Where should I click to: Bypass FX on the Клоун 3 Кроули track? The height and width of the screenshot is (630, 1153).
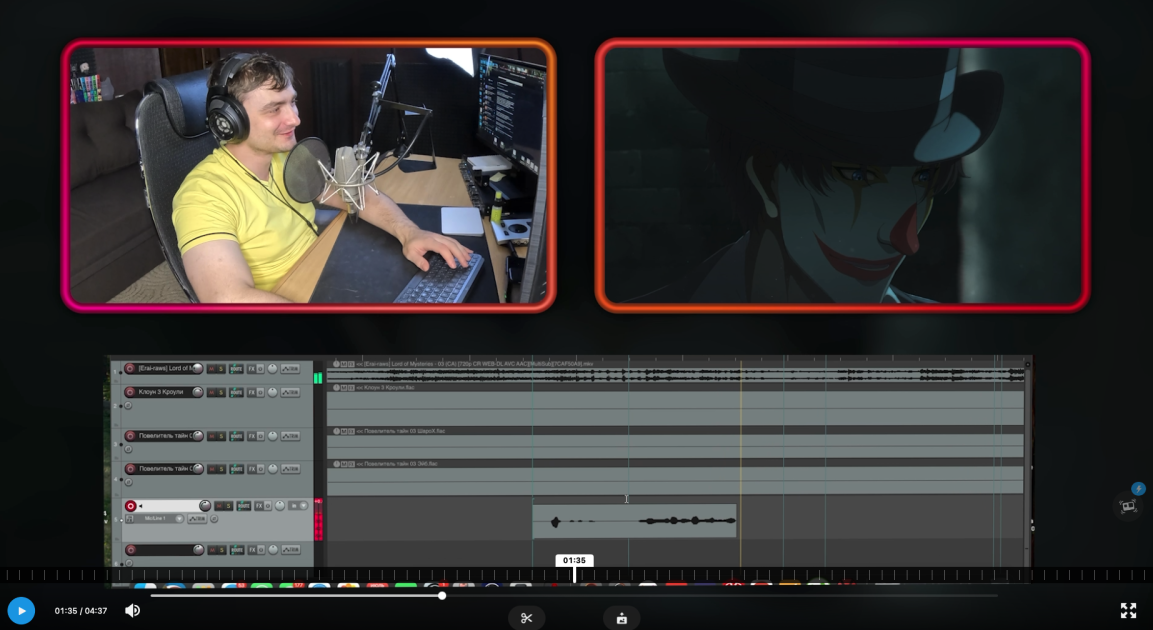[x=260, y=393]
